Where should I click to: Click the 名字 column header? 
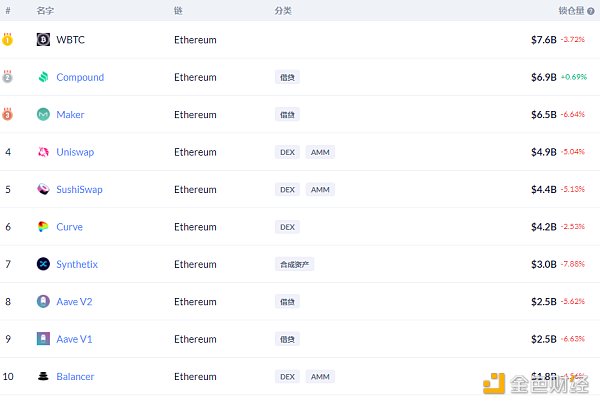click(45, 10)
